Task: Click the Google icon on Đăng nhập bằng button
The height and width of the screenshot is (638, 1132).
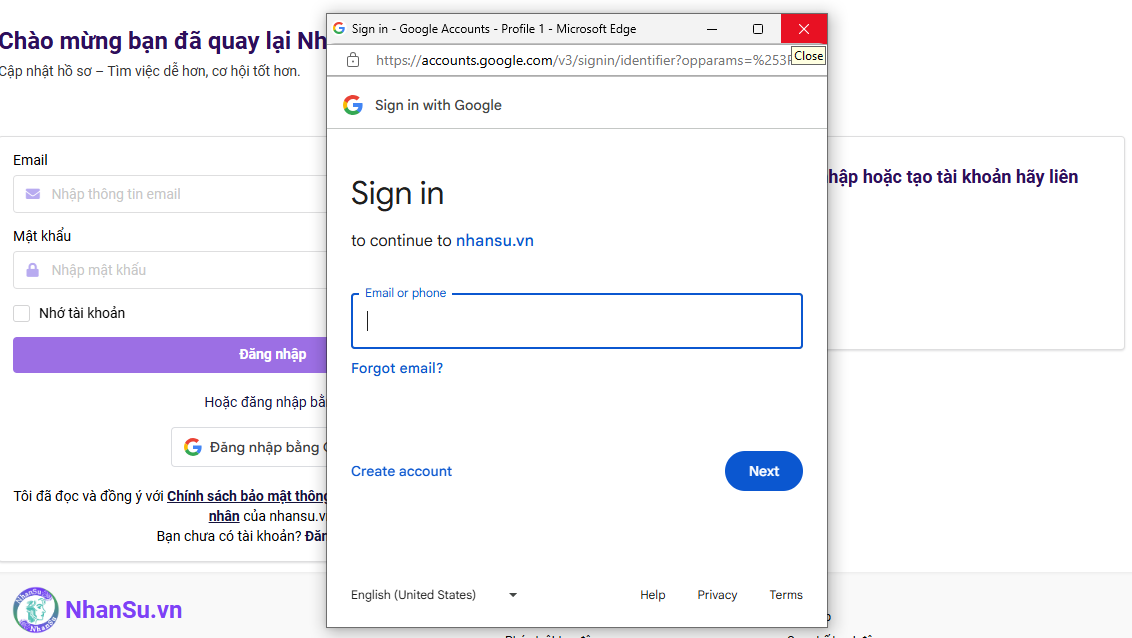Action: point(193,447)
